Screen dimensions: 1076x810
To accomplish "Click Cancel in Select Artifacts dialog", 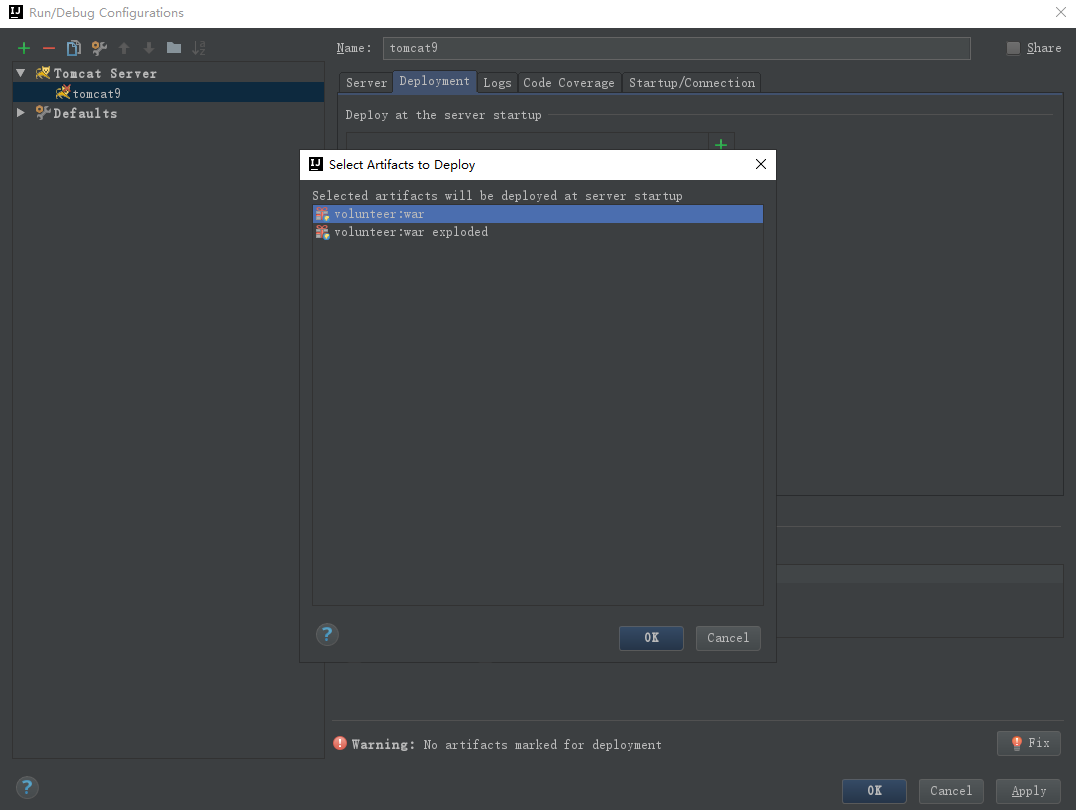I will point(728,638).
